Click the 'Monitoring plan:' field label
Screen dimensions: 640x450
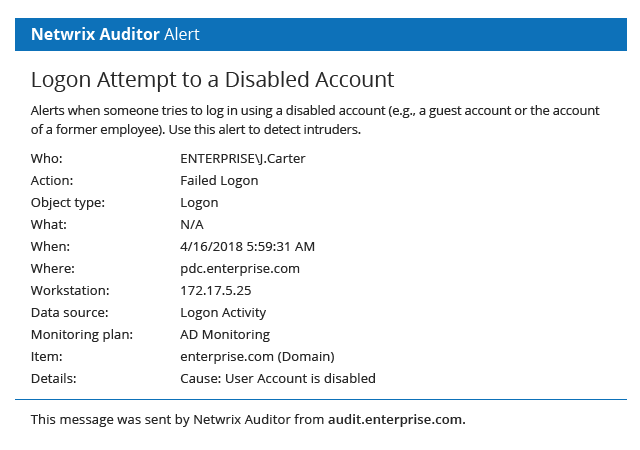pyautogui.click(x=81, y=334)
